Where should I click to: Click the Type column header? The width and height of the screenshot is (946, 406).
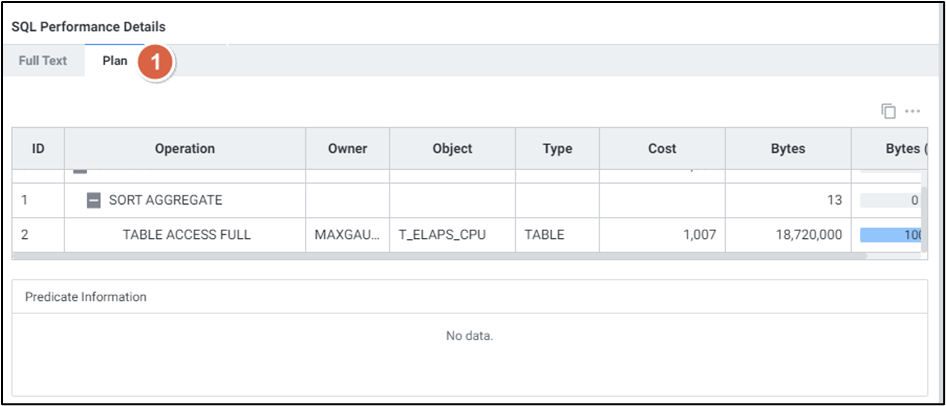pyautogui.click(x=557, y=149)
